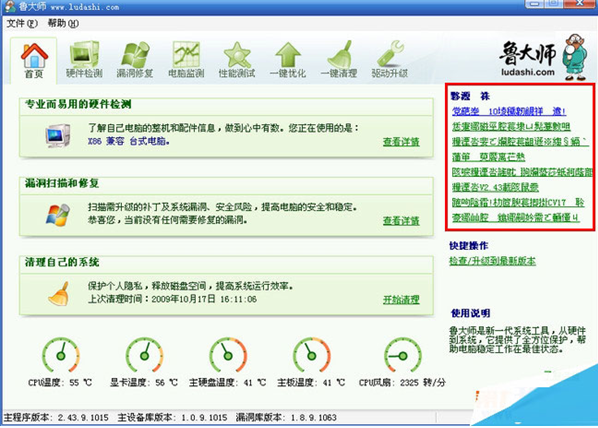The height and width of the screenshot is (428, 598).
Task: Open 硬件检测 hardware detection tool
Action: pos(84,60)
